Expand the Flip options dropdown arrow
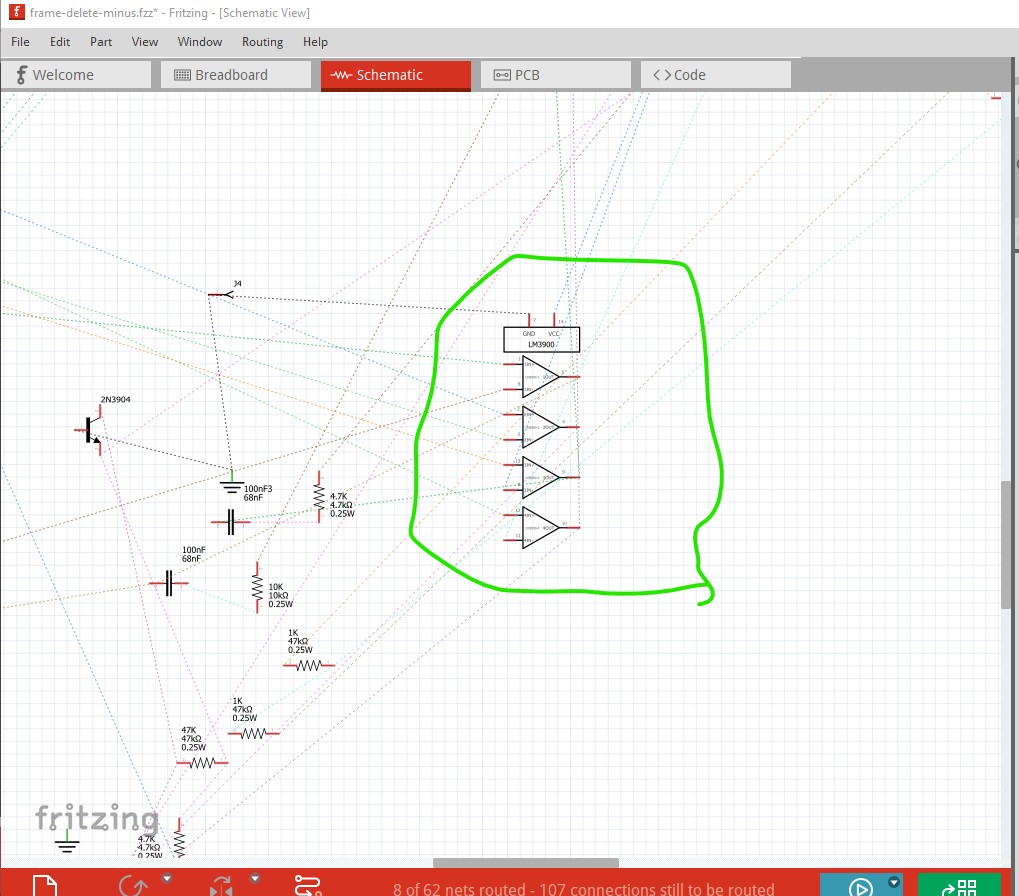1019x896 pixels. click(255, 878)
